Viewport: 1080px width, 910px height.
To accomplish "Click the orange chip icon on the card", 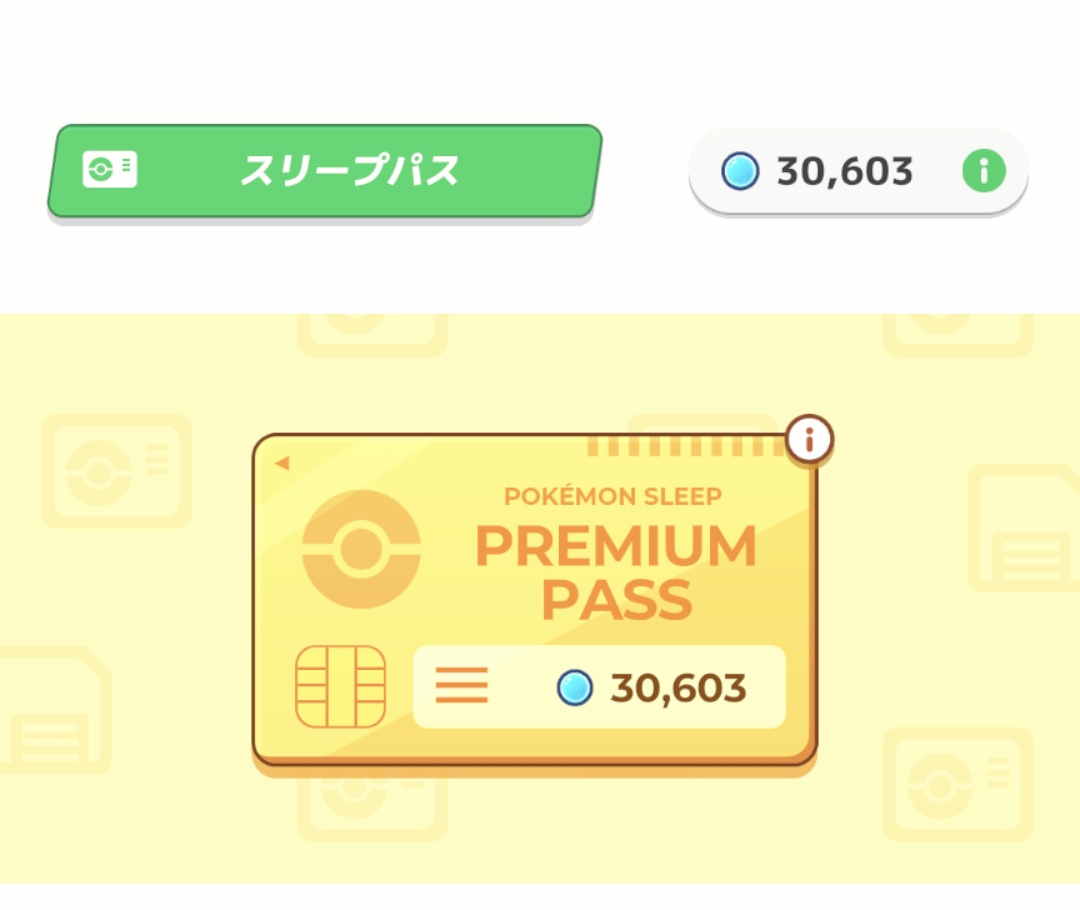I will pos(341,687).
